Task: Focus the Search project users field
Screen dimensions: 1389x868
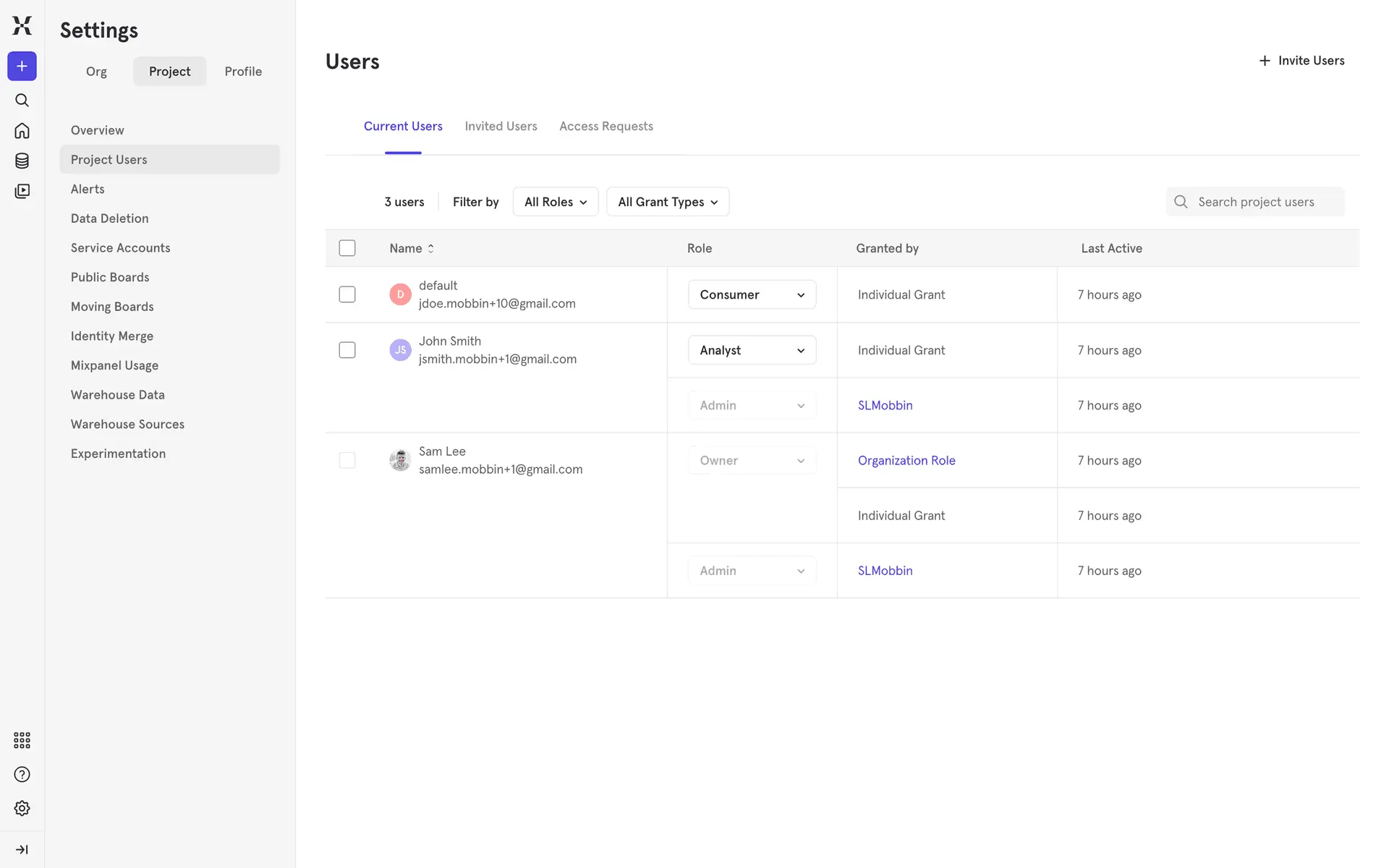Action: (x=1266, y=202)
